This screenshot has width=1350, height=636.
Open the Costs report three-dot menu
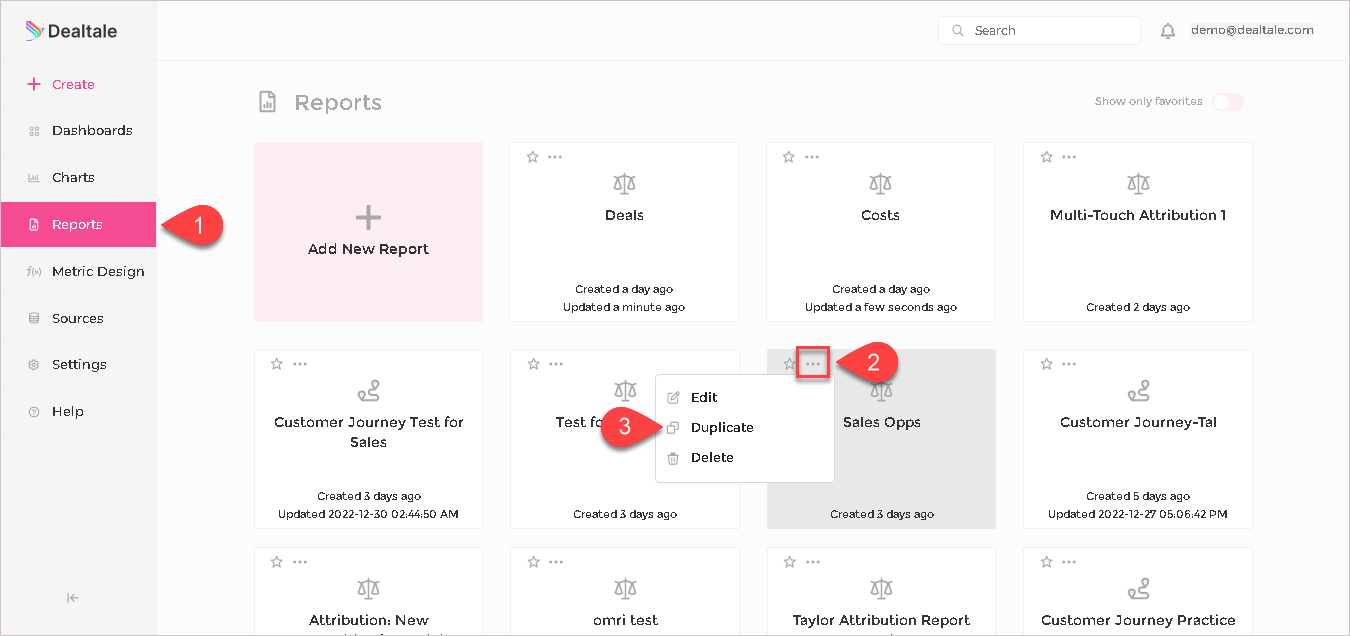click(812, 157)
